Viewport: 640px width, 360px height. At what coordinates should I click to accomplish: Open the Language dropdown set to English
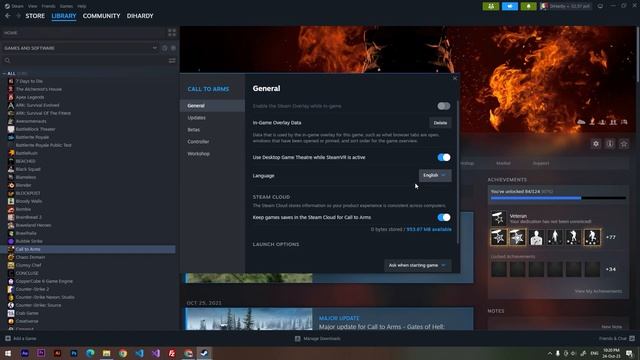tap(435, 176)
